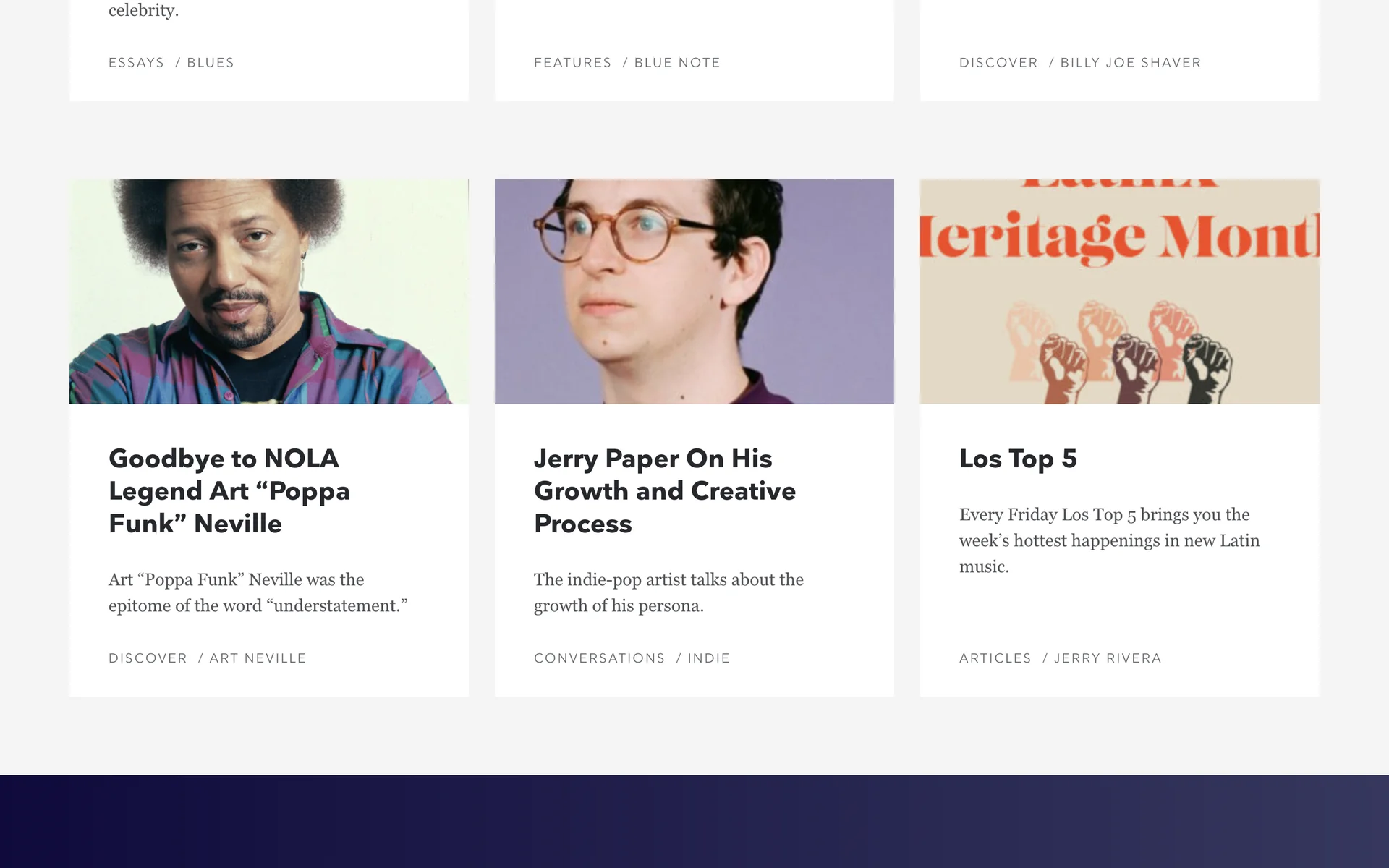Select DISCOVER category under Art Neville card
Image resolution: width=1389 pixels, height=868 pixels.
click(x=148, y=658)
